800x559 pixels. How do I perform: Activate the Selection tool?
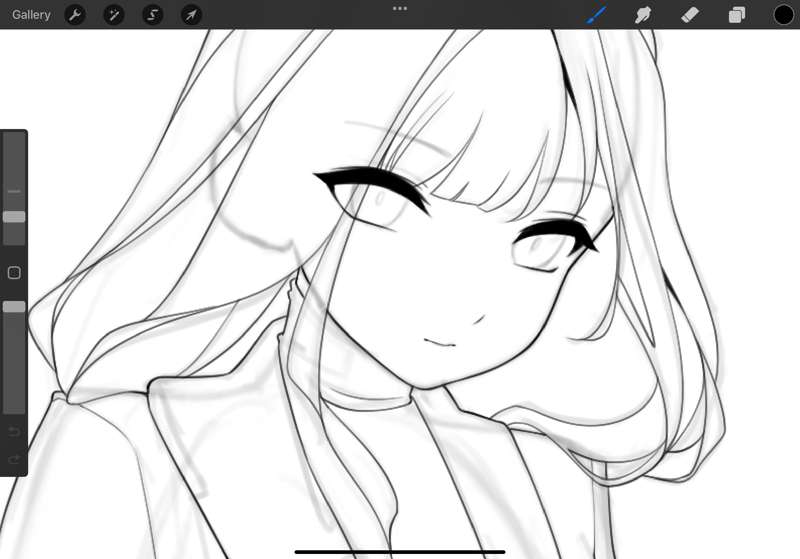click(x=153, y=15)
